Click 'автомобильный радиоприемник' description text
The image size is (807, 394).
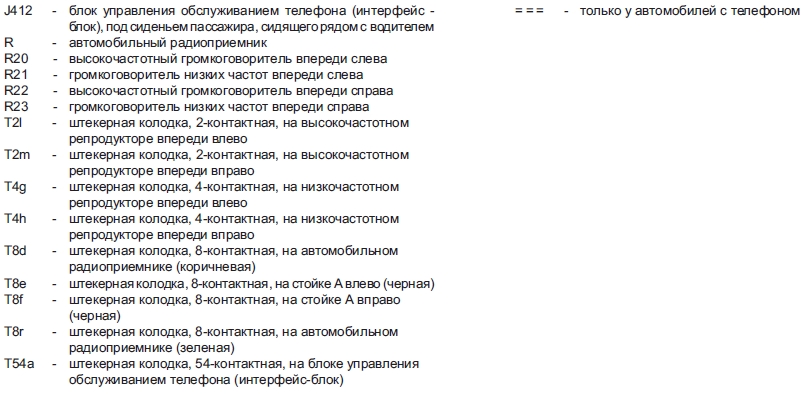168,43
